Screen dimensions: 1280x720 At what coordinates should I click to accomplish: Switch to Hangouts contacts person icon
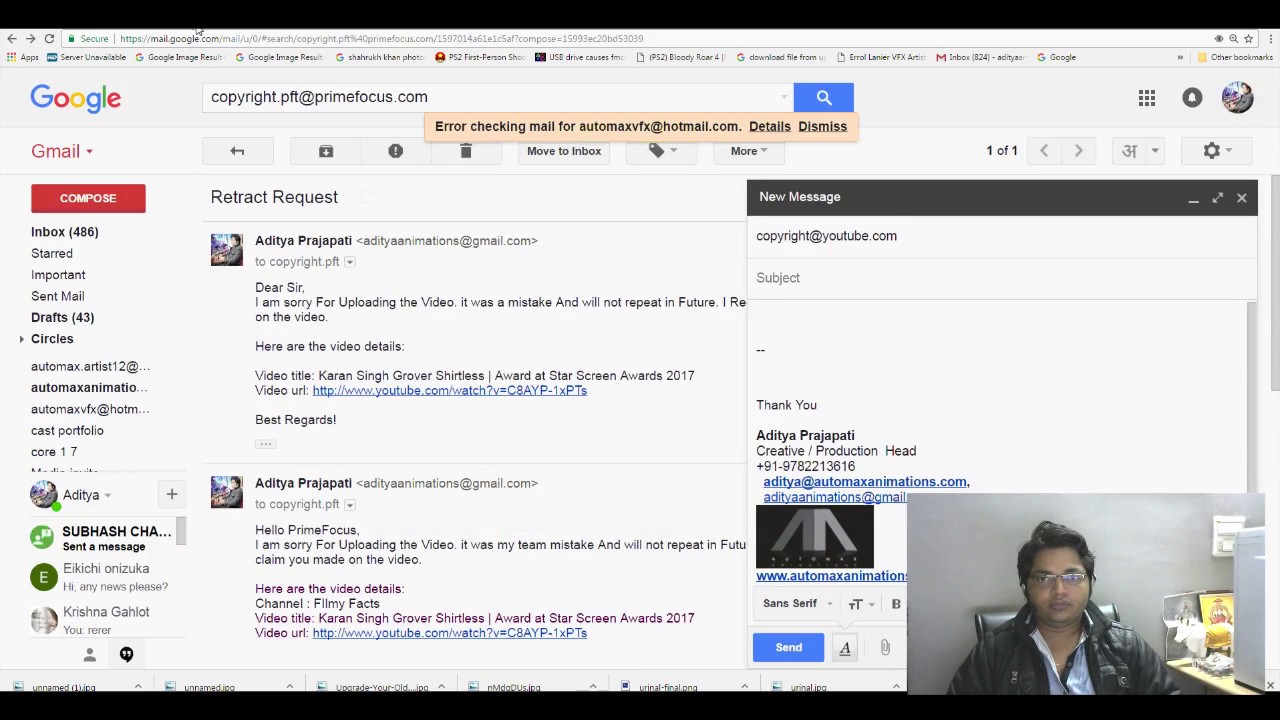(89, 654)
